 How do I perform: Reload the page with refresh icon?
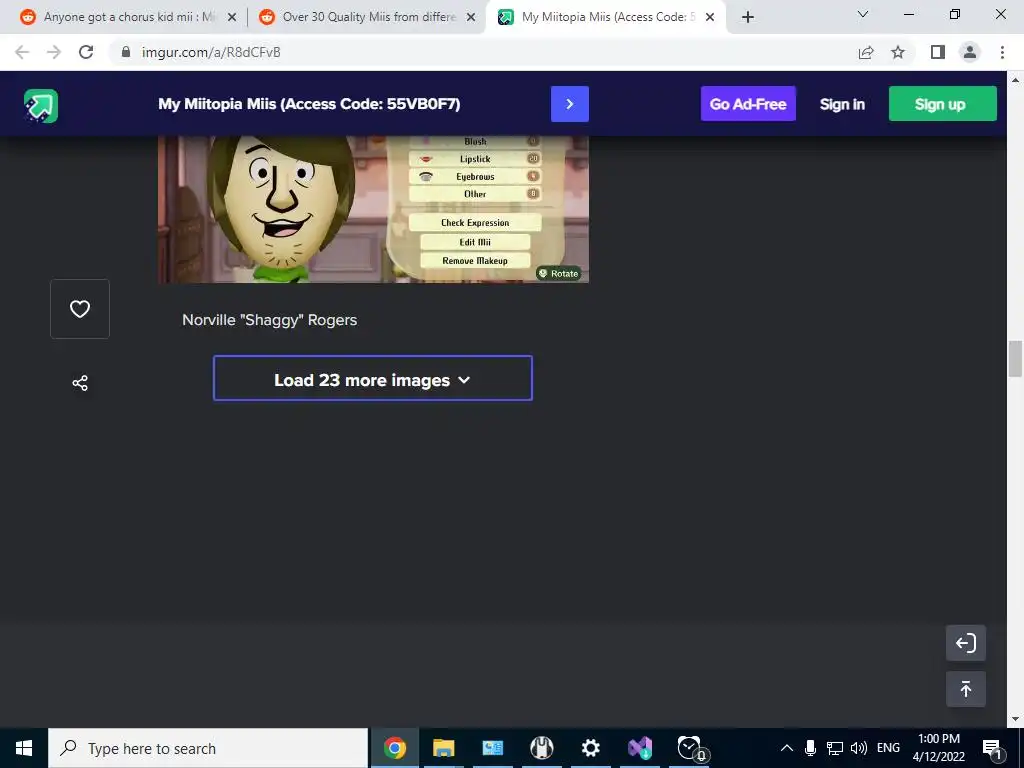point(86,52)
